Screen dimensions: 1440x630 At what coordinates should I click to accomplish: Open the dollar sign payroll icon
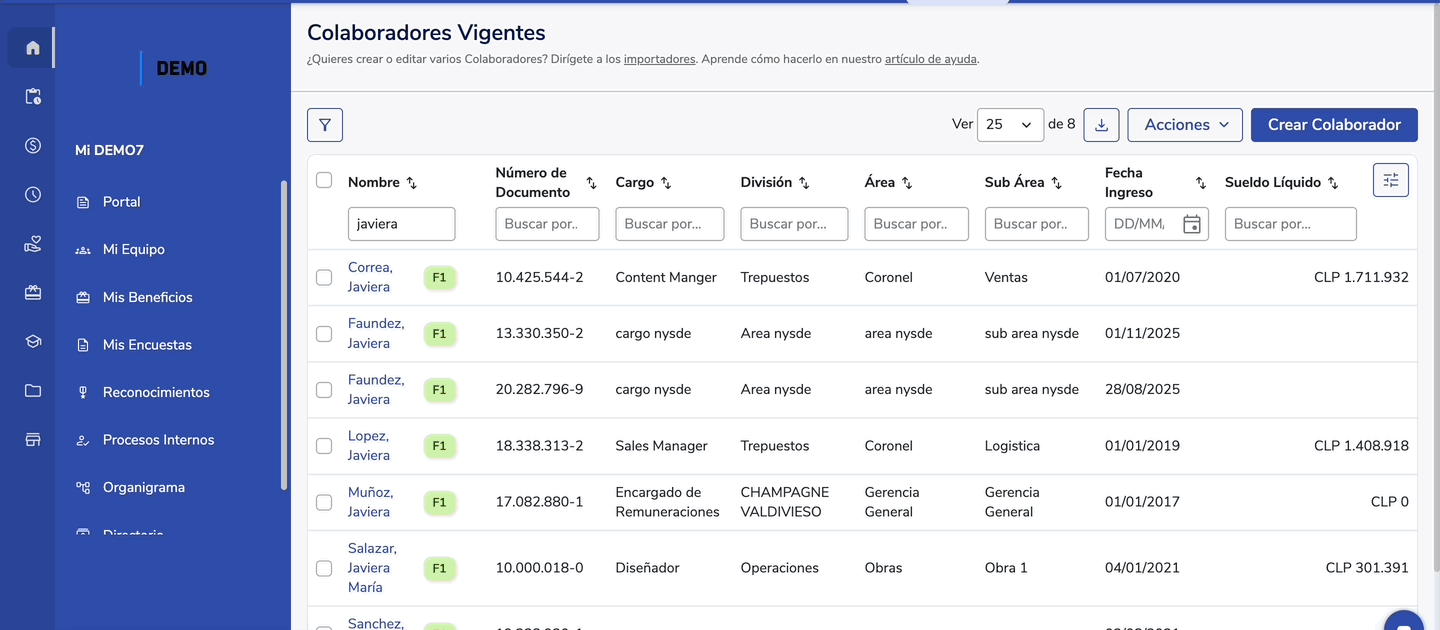[33, 146]
